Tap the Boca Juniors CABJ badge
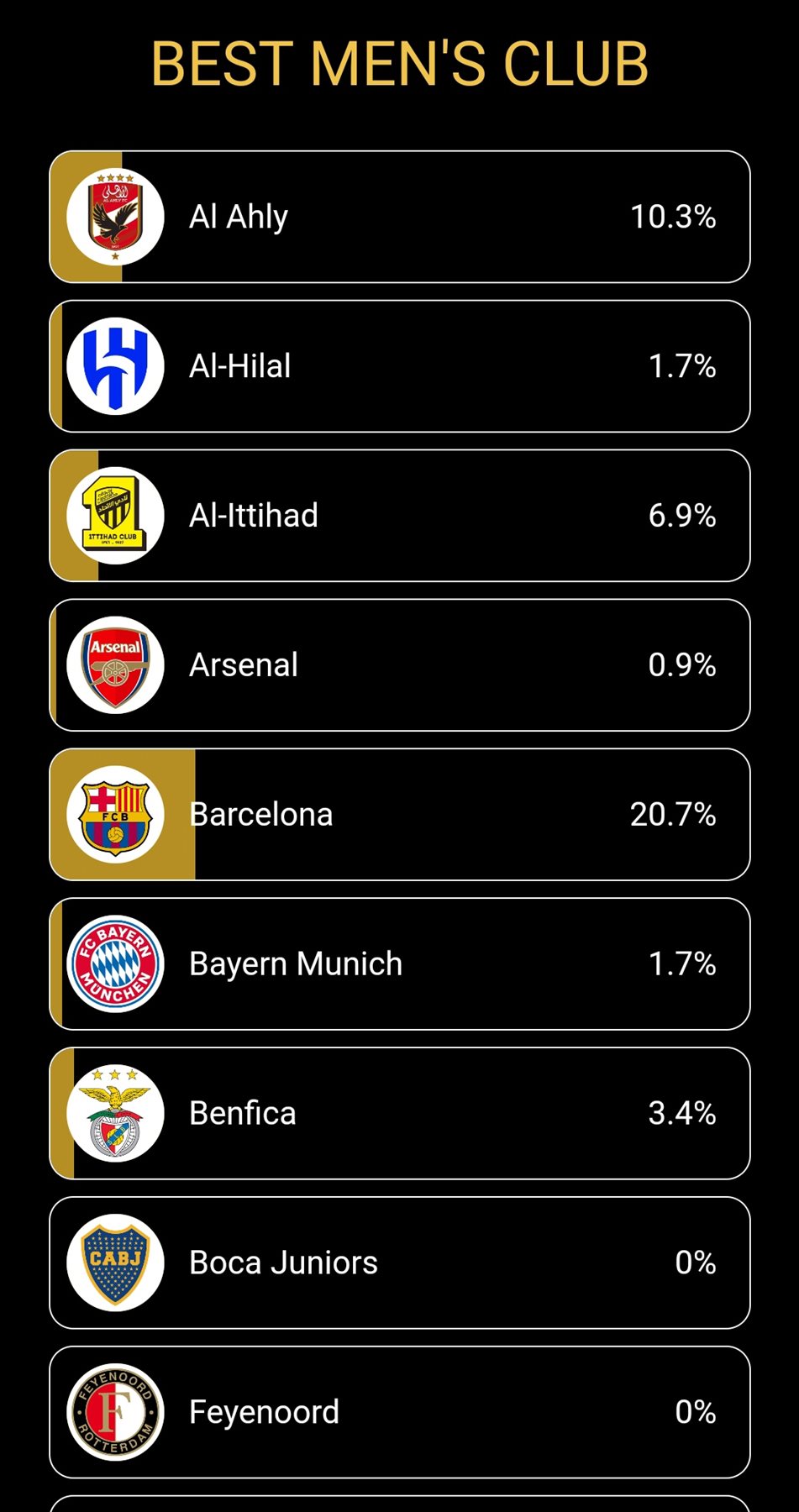The image size is (799, 1512). coord(115,1263)
